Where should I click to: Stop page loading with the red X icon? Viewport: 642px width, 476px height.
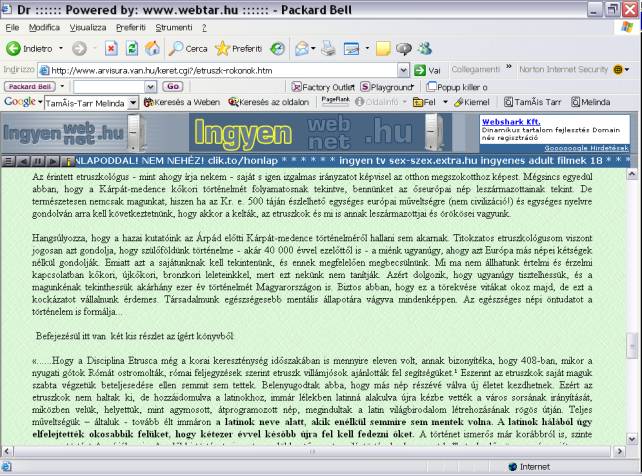pyautogui.click(x=111, y=48)
